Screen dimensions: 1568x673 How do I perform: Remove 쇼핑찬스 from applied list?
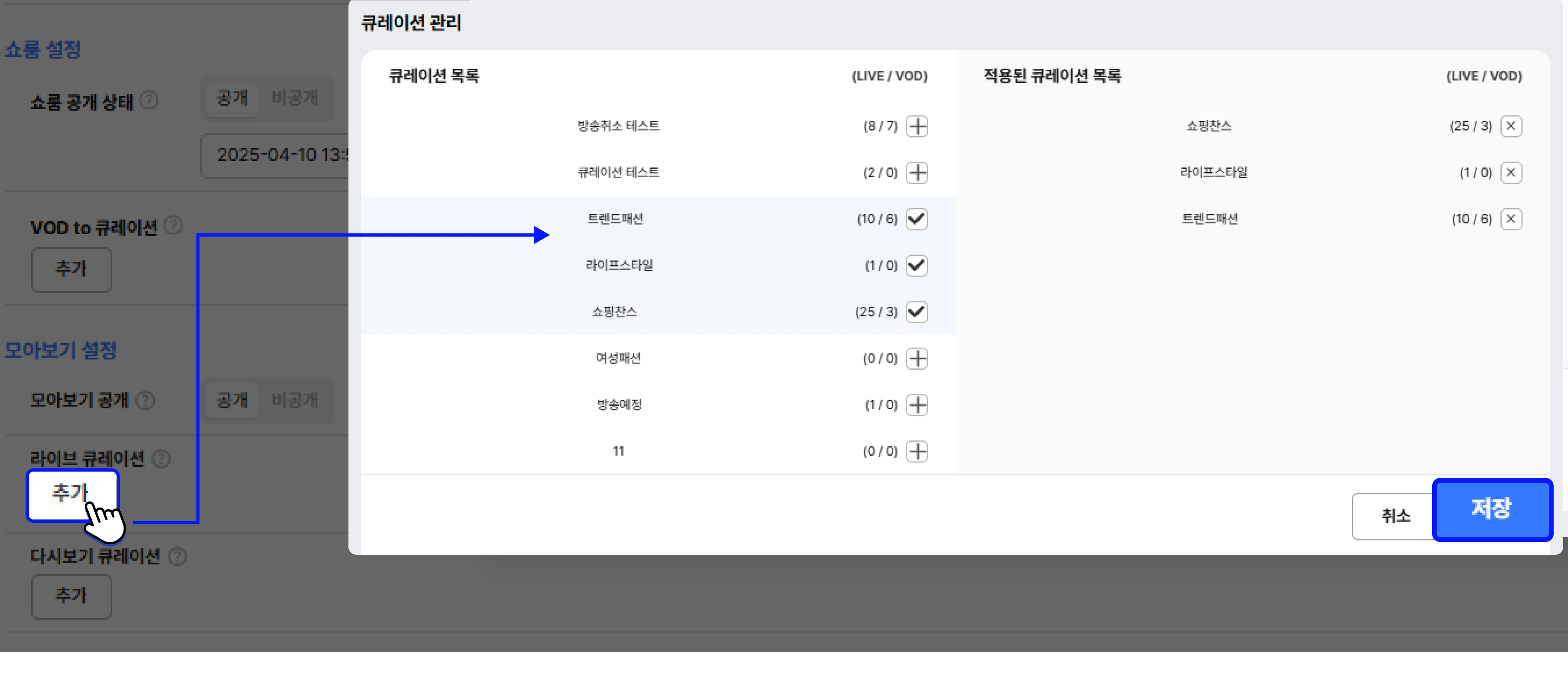tap(1511, 126)
